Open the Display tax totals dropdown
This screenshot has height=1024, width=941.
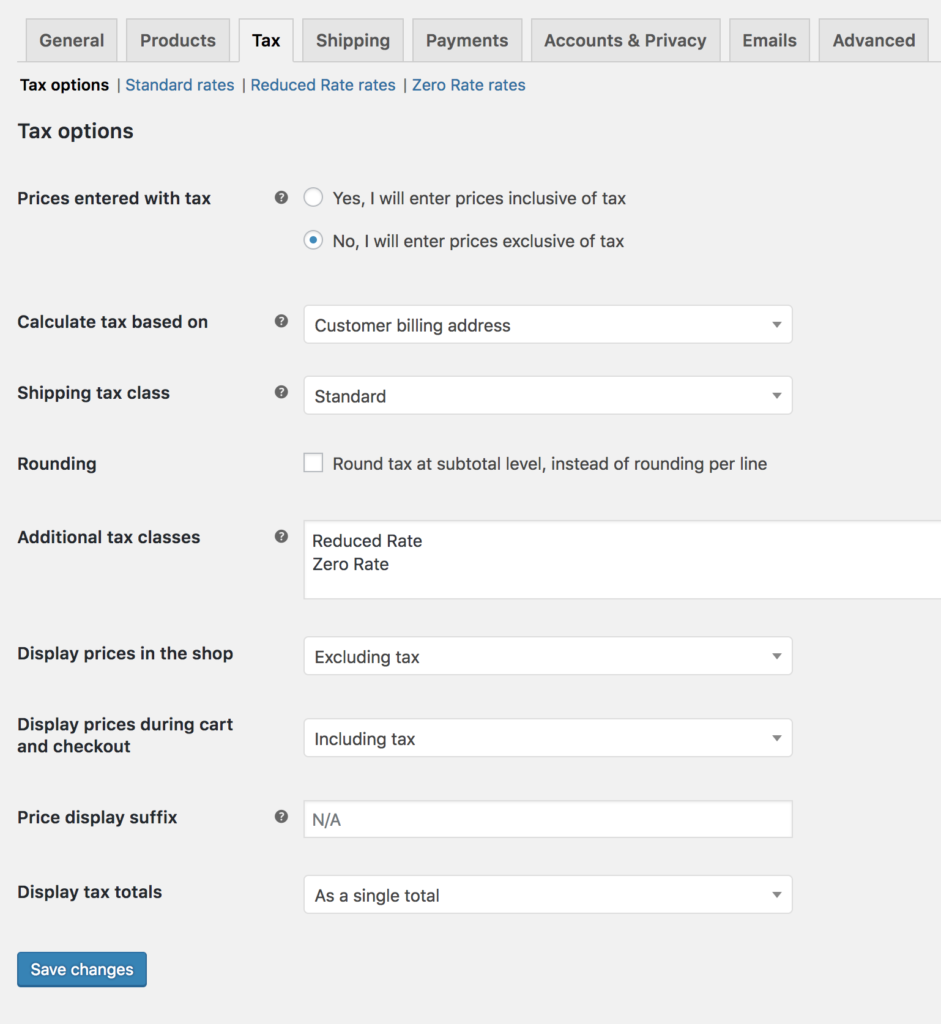click(x=548, y=894)
